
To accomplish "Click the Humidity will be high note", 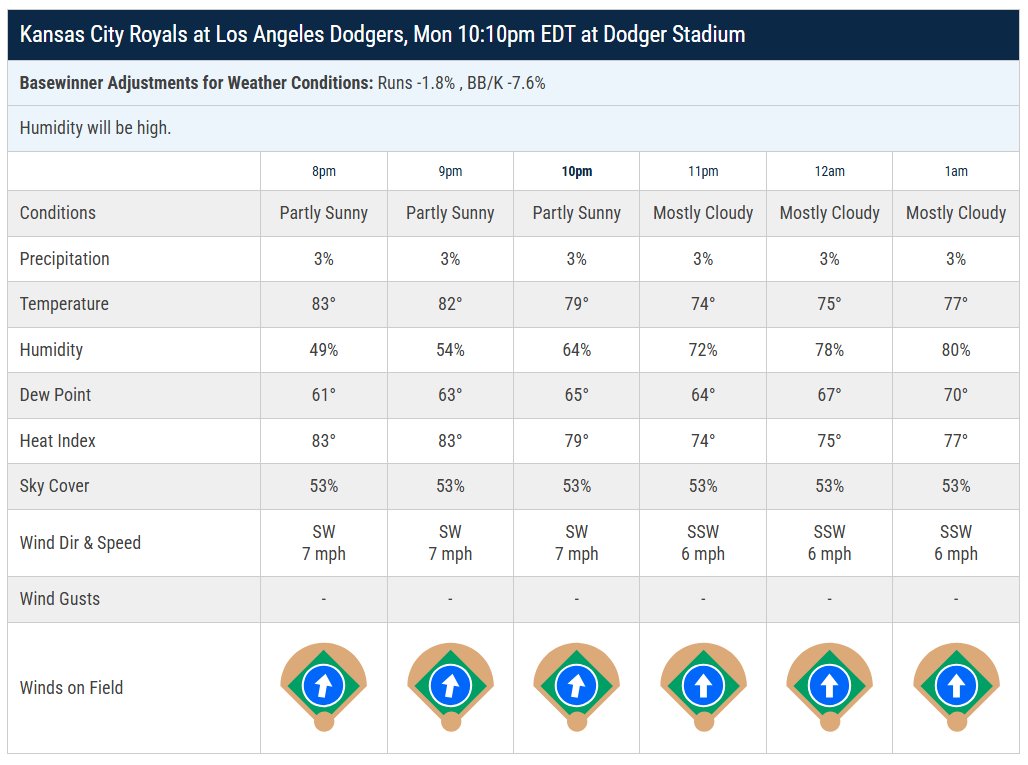I will tap(95, 128).
